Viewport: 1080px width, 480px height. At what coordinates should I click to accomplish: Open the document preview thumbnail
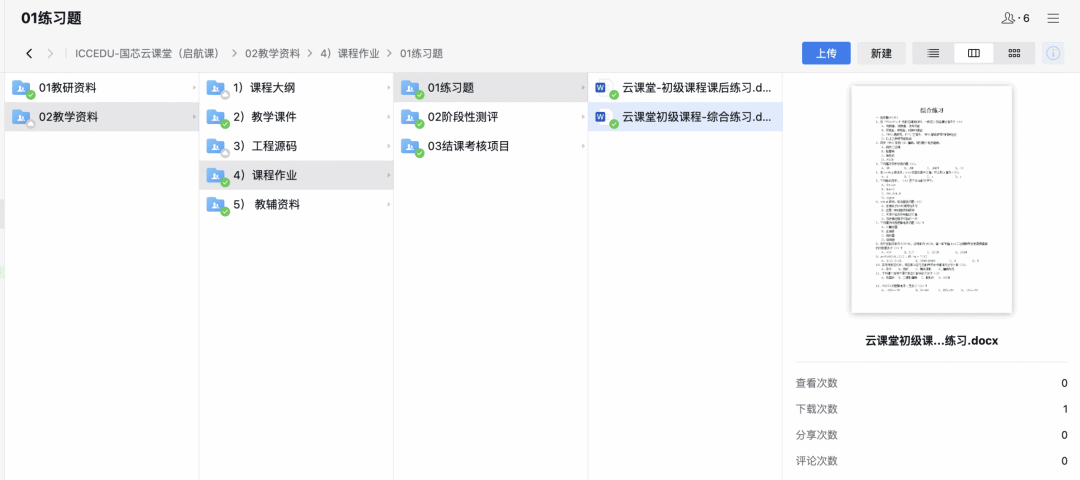931,200
